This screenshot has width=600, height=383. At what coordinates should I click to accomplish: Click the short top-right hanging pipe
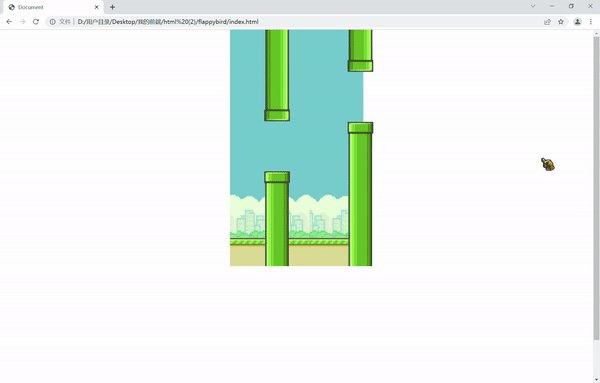click(360, 51)
